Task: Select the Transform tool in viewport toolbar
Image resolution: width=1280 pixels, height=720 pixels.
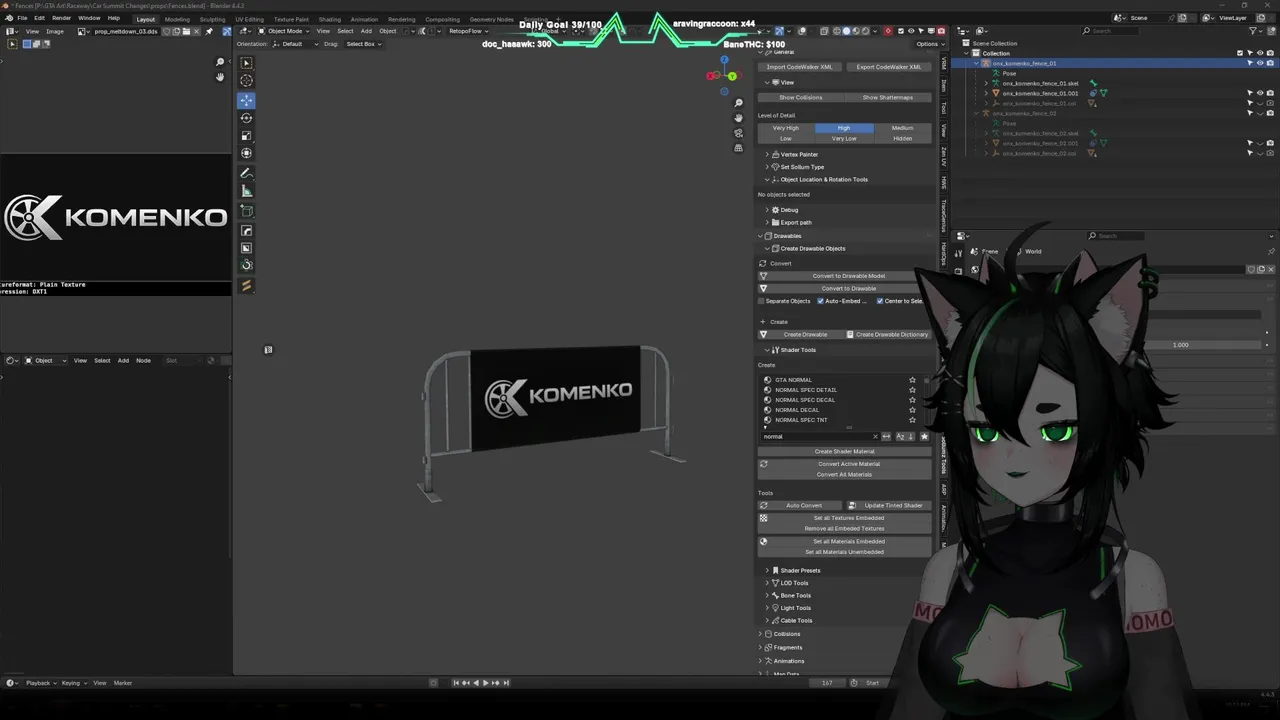Action: pyautogui.click(x=246, y=154)
